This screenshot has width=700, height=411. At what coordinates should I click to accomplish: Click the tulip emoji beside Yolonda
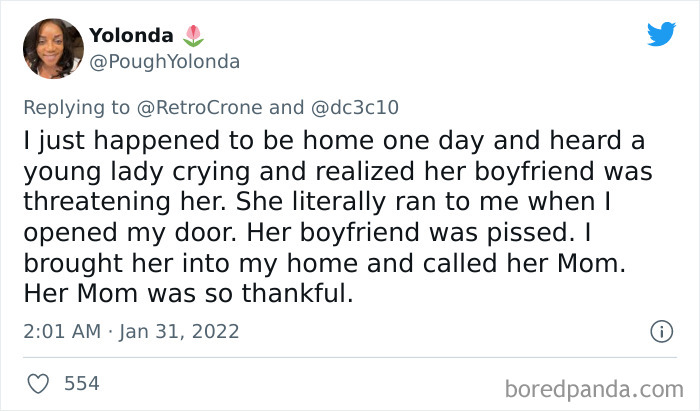point(193,36)
